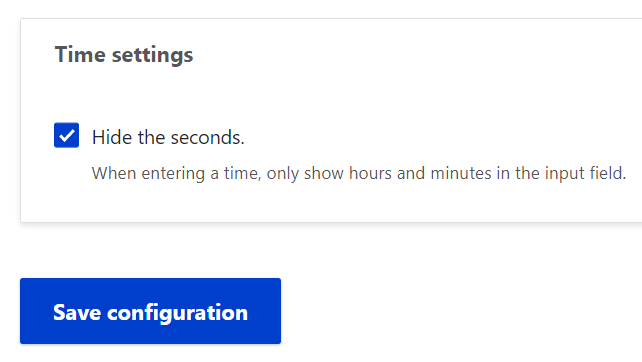Click the word 'Time' in the heading

pyautogui.click(x=80, y=54)
